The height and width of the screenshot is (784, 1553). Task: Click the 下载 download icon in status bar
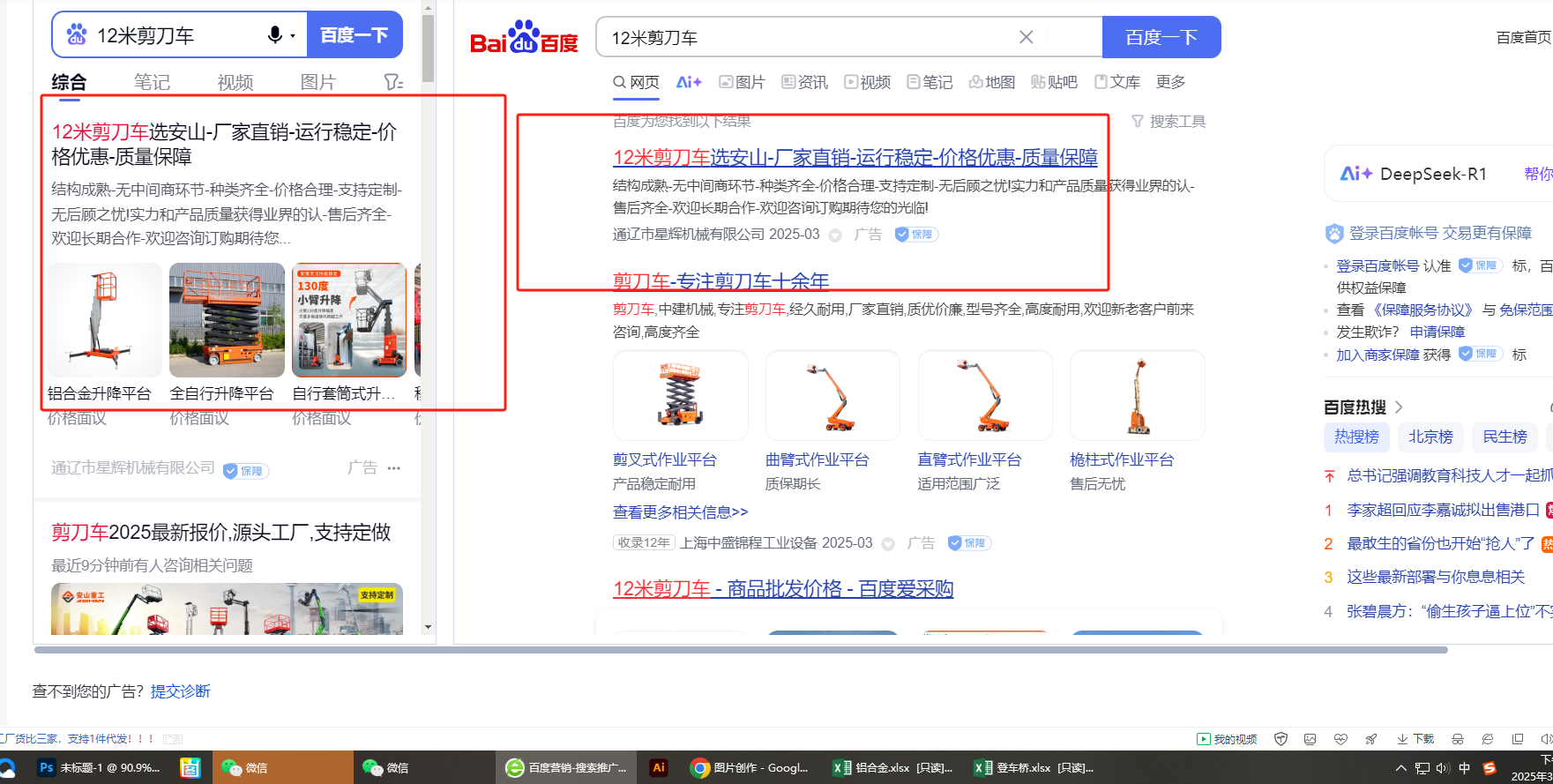(1415, 739)
